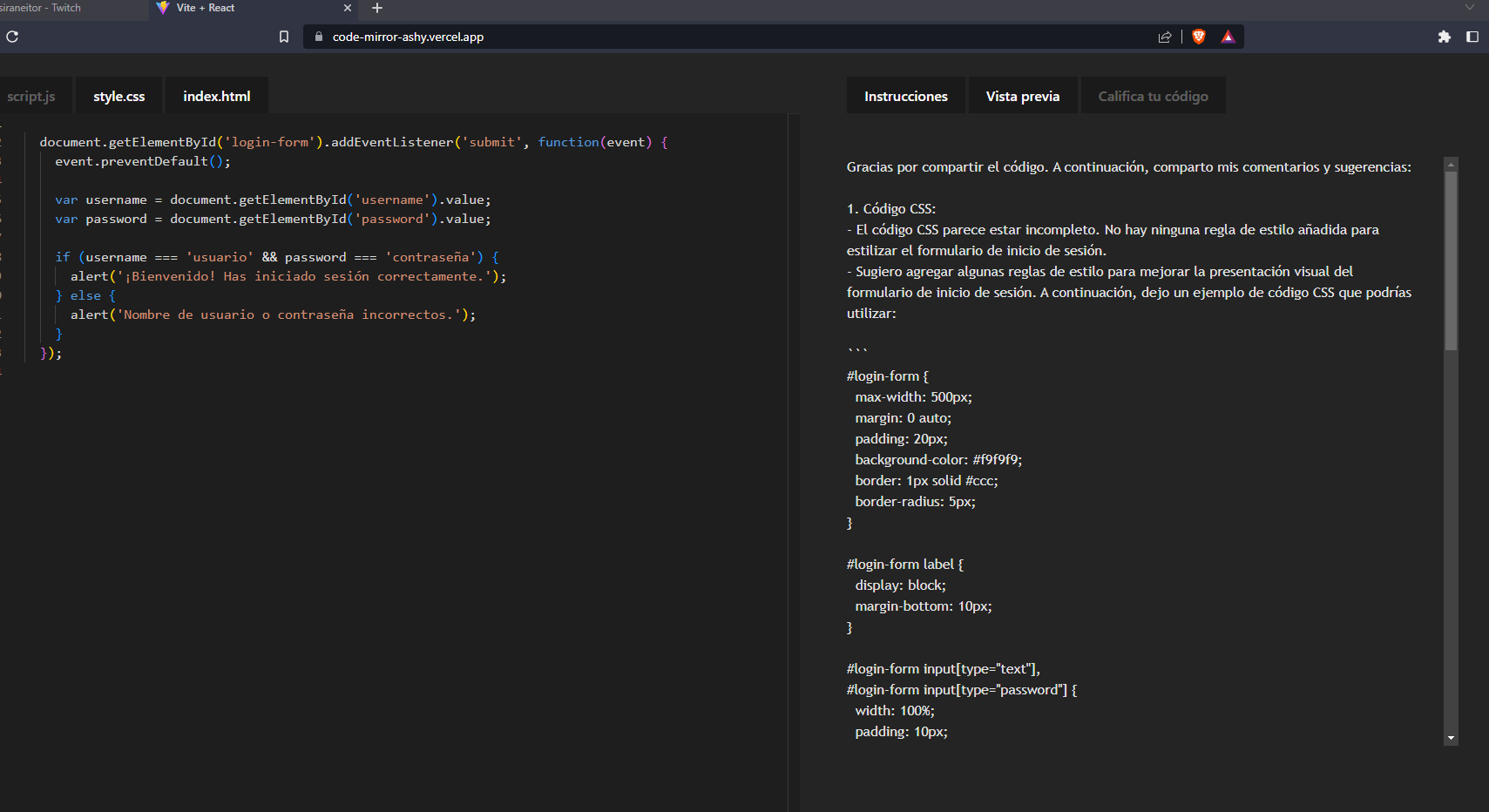Click the '#login-form input[type="password"] {' selector
Screen dimensions: 1489x812
point(962,690)
